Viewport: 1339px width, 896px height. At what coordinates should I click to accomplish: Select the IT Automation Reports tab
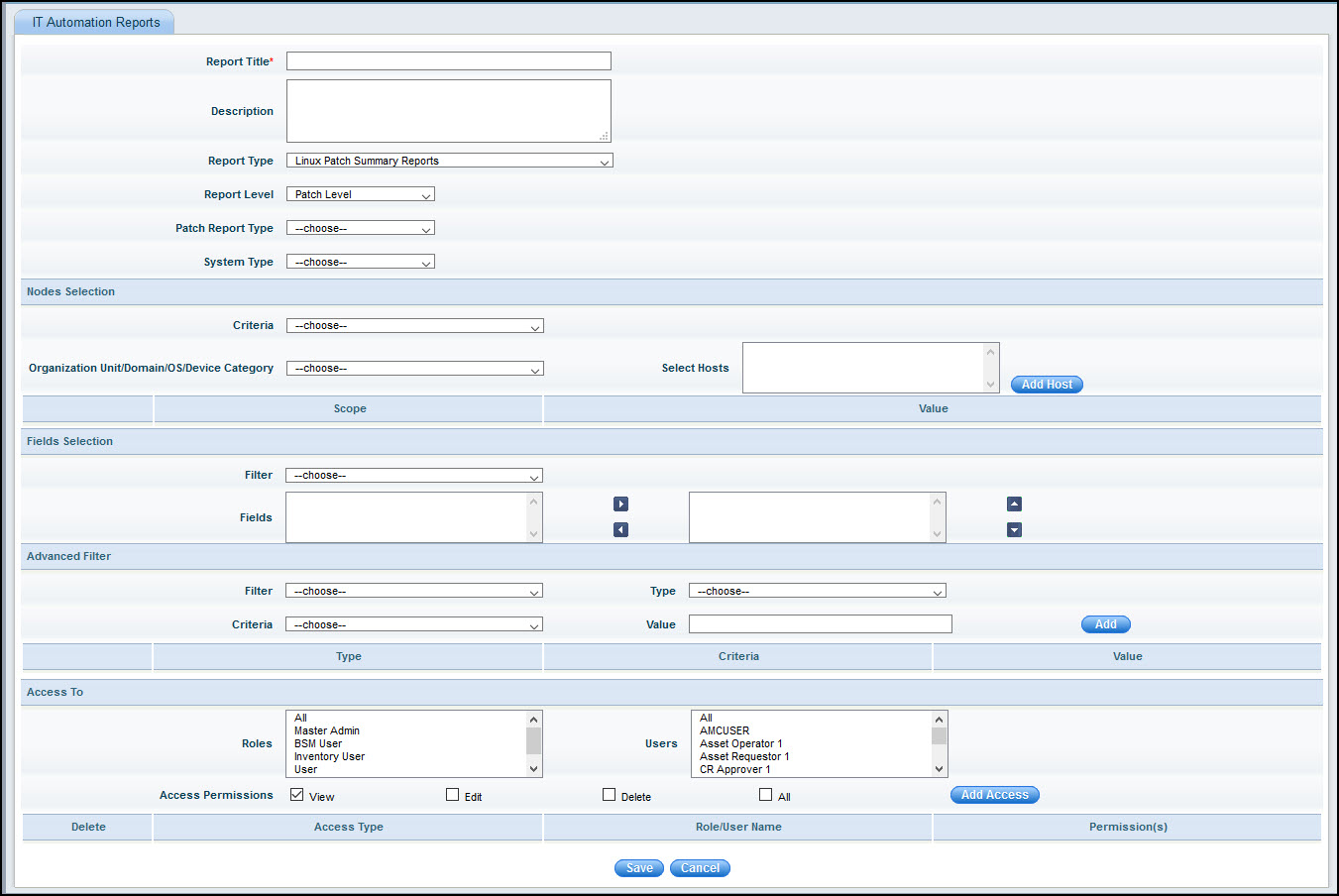click(x=95, y=22)
